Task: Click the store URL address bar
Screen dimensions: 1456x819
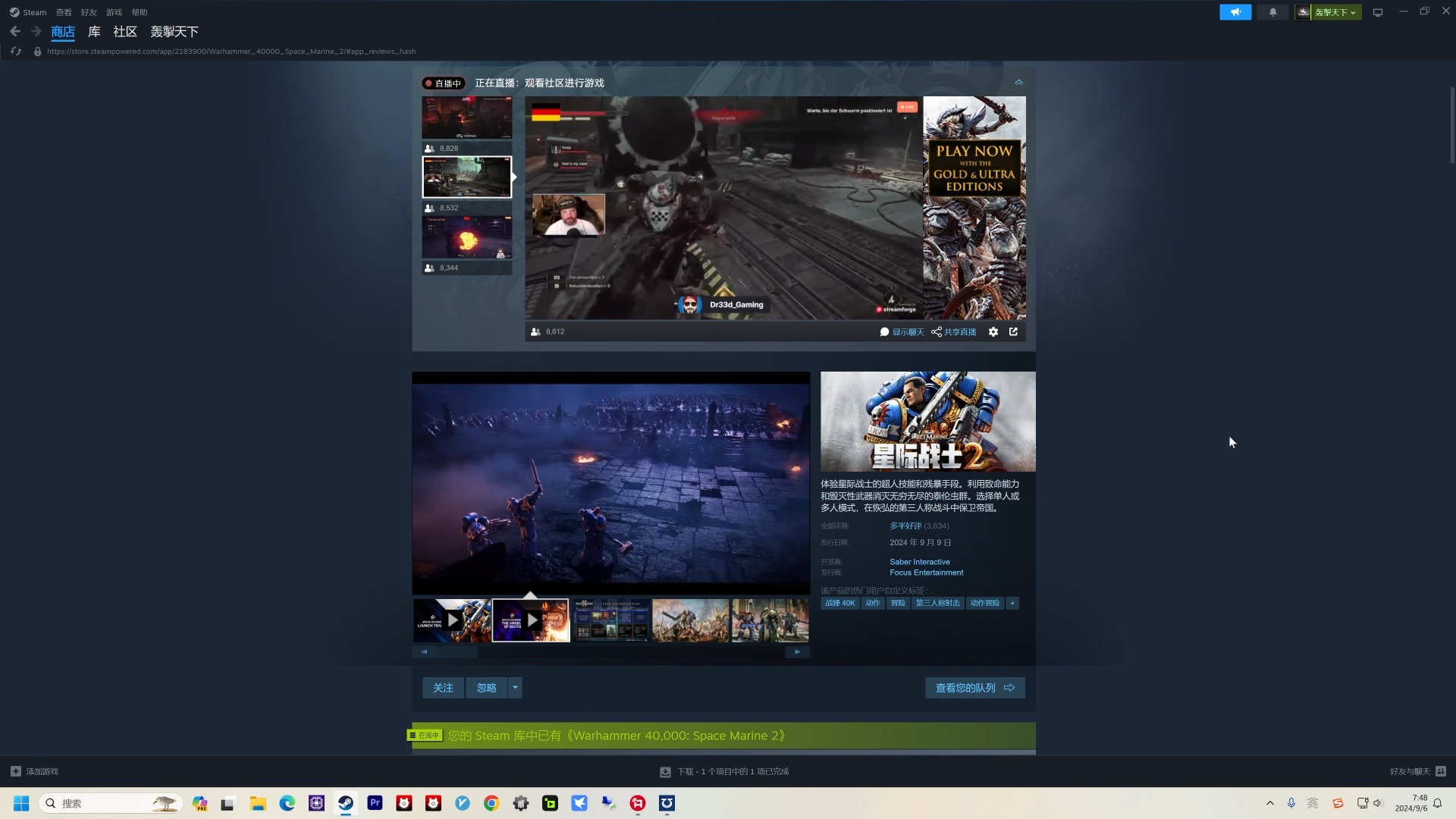Action: (231, 52)
